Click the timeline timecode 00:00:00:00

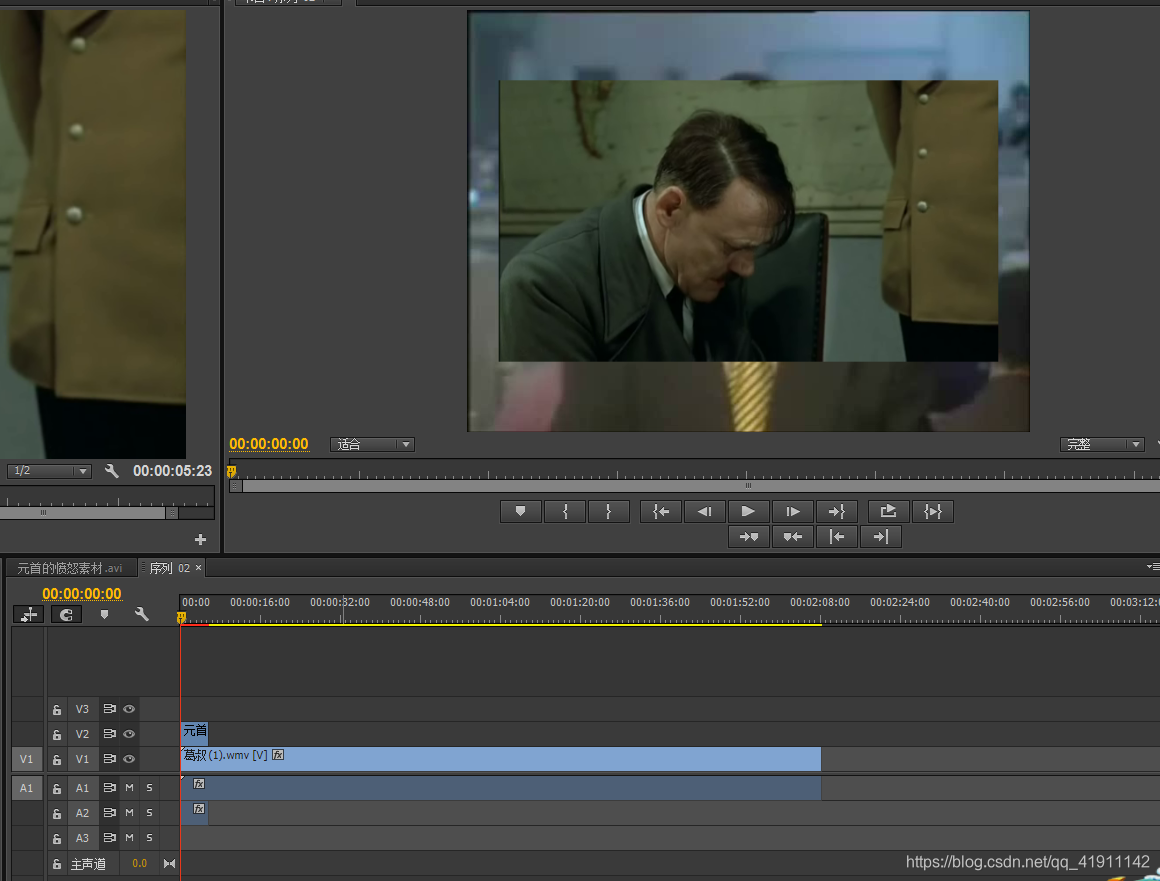click(x=82, y=593)
